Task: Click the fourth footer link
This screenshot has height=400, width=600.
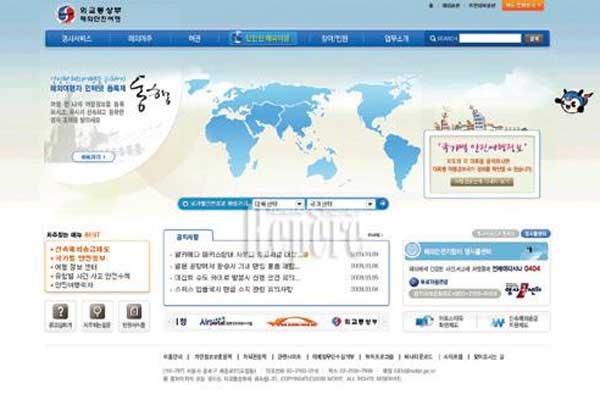Action: (290, 357)
